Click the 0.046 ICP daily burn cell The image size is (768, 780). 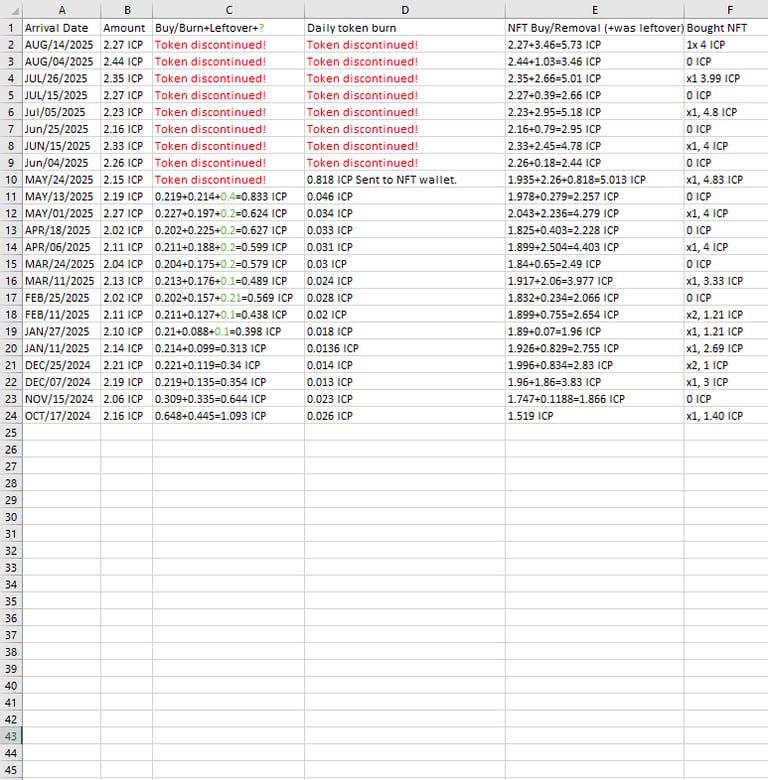tap(405, 196)
